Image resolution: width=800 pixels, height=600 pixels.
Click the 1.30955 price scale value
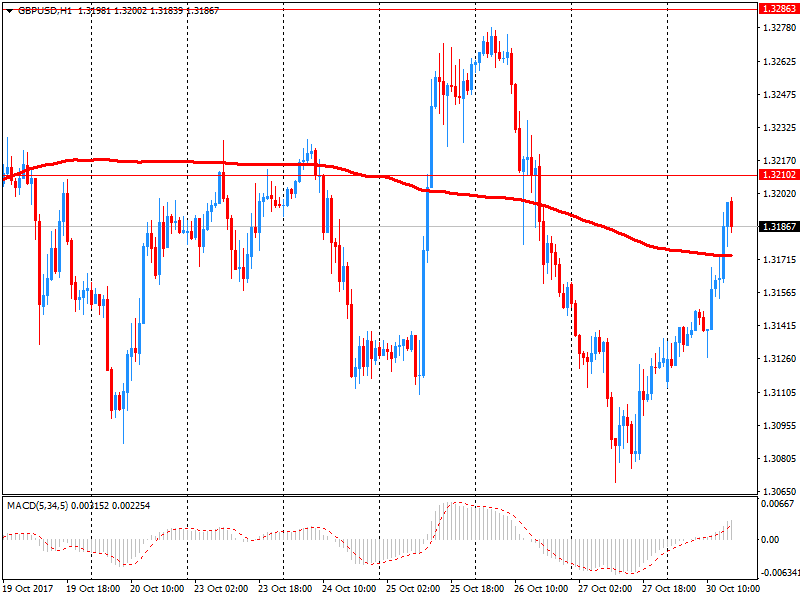(779, 426)
